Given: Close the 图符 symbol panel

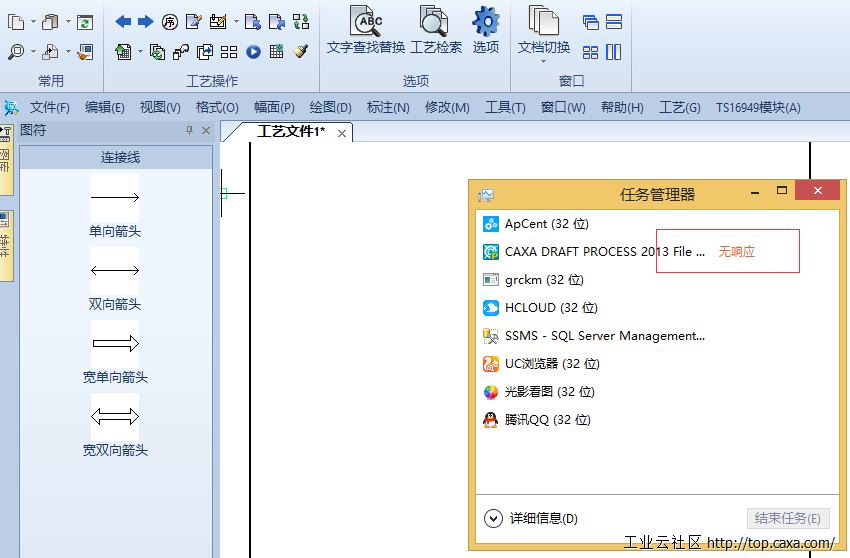Looking at the screenshot, I should tap(206, 130).
